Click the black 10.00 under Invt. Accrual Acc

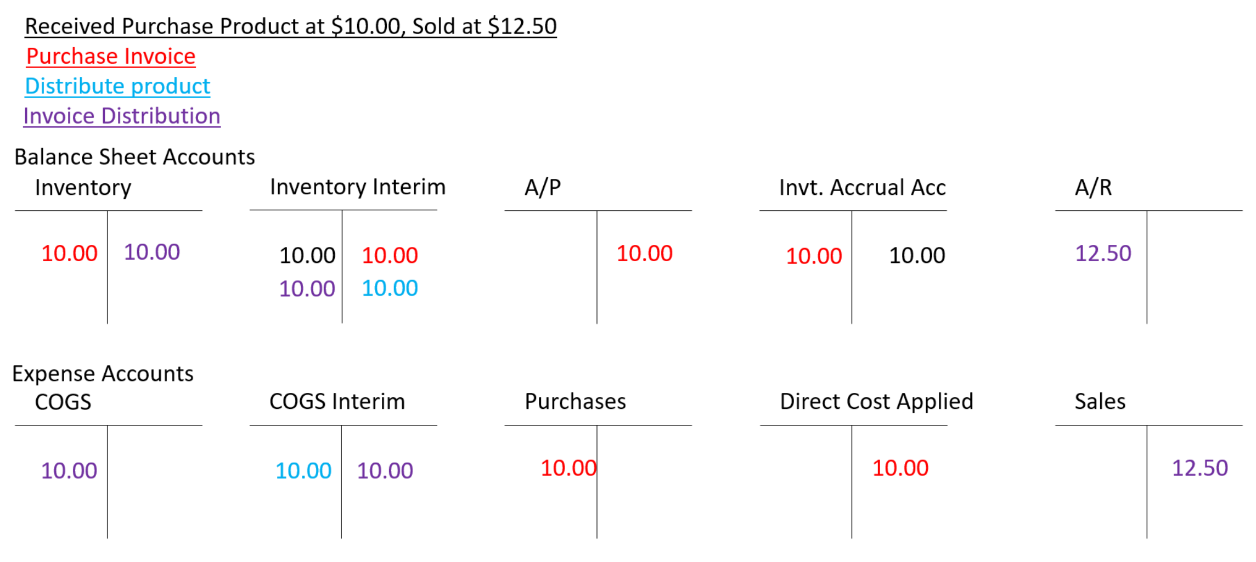[917, 256]
